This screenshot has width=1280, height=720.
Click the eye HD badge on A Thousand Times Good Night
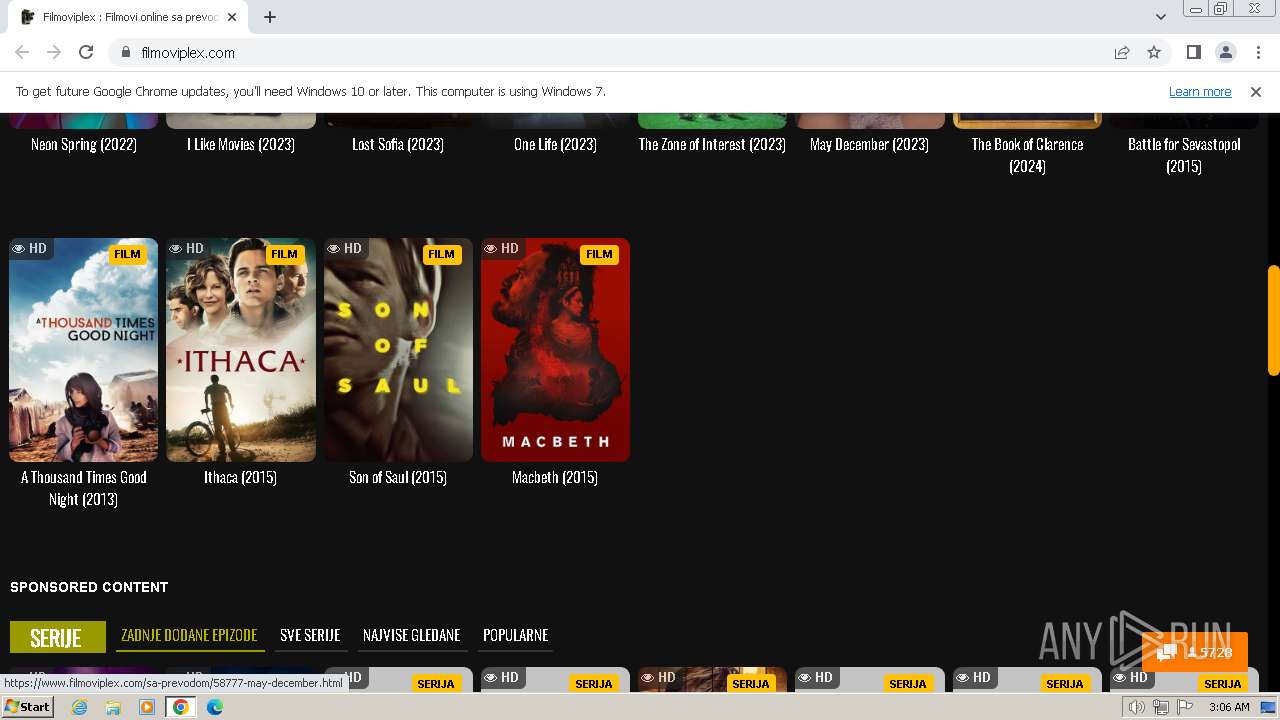pyautogui.click(x=29, y=248)
